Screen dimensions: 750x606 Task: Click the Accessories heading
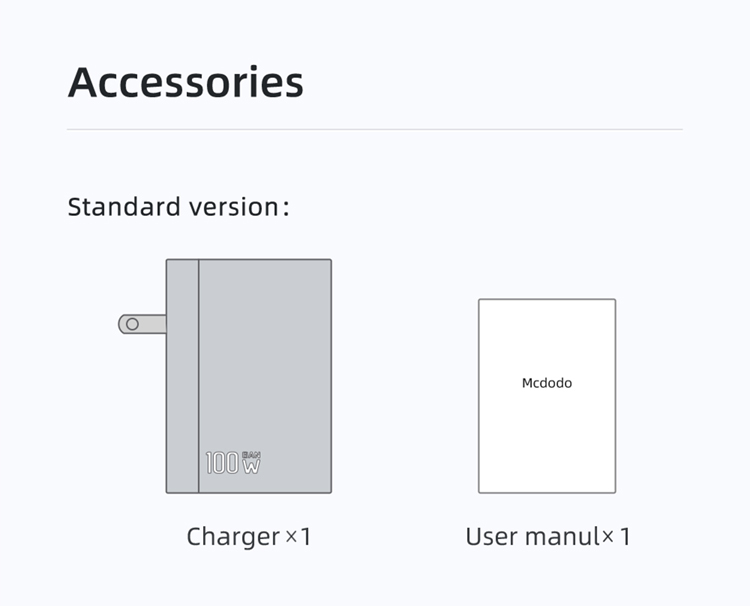(186, 82)
